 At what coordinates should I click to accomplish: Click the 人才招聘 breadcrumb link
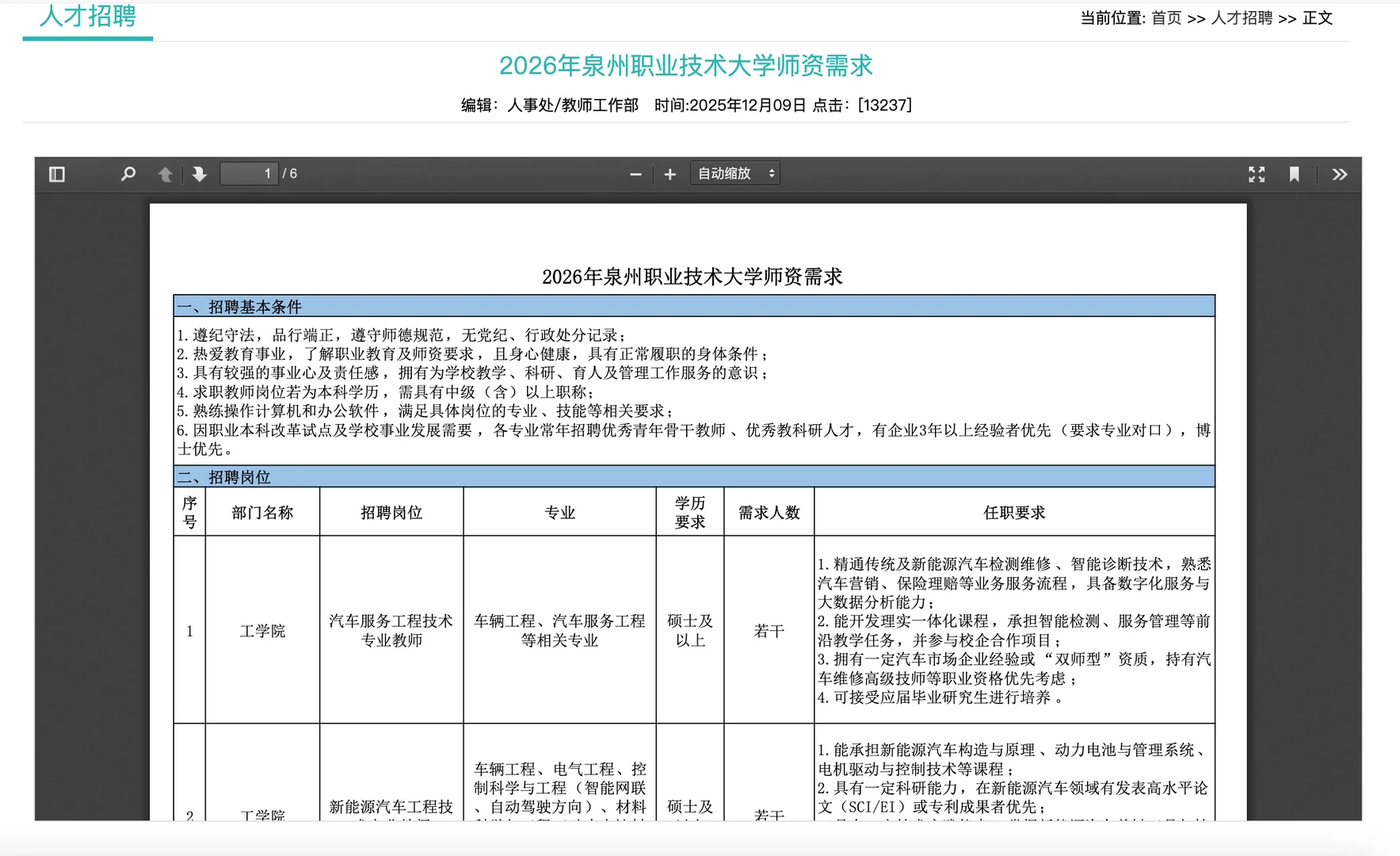coord(1241,18)
